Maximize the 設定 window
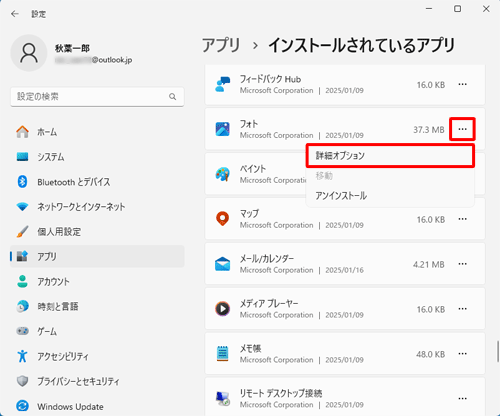500x416 pixels. (458, 9)
